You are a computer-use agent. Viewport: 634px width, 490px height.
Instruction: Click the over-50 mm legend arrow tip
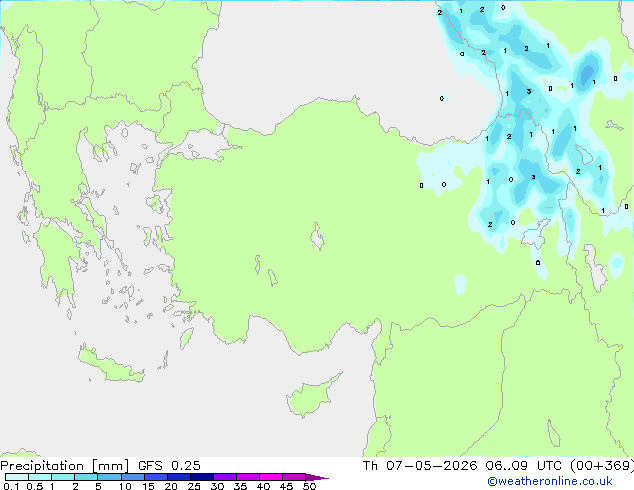tap(317, 477)
